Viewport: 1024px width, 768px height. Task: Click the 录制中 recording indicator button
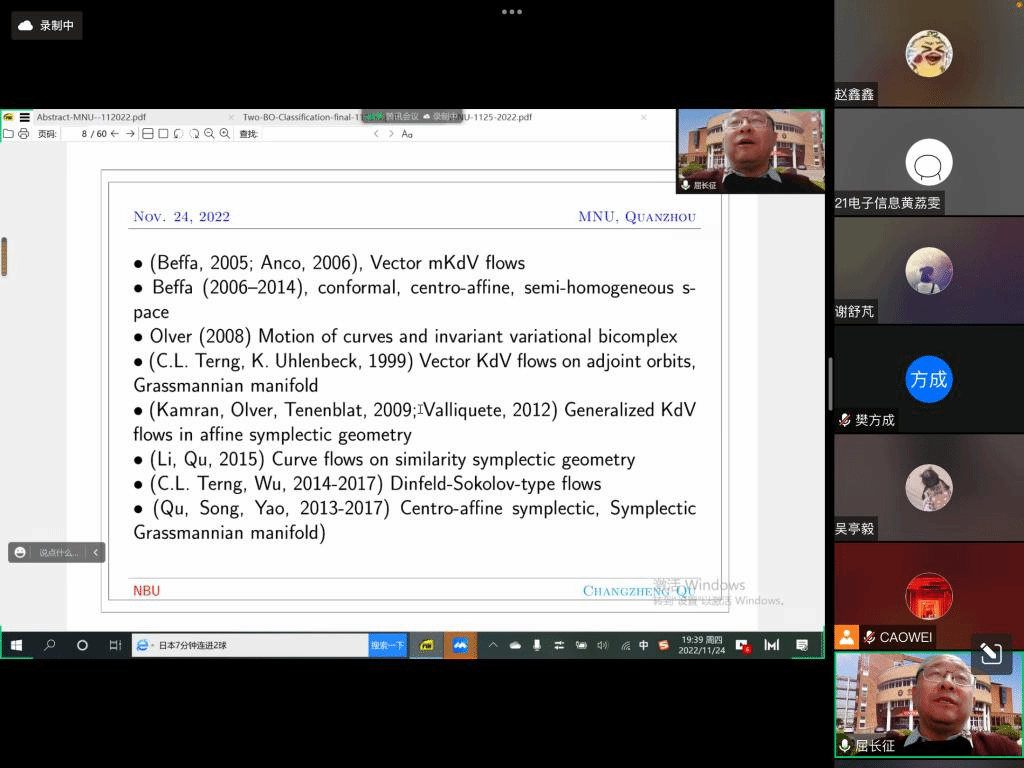(47, 25)
